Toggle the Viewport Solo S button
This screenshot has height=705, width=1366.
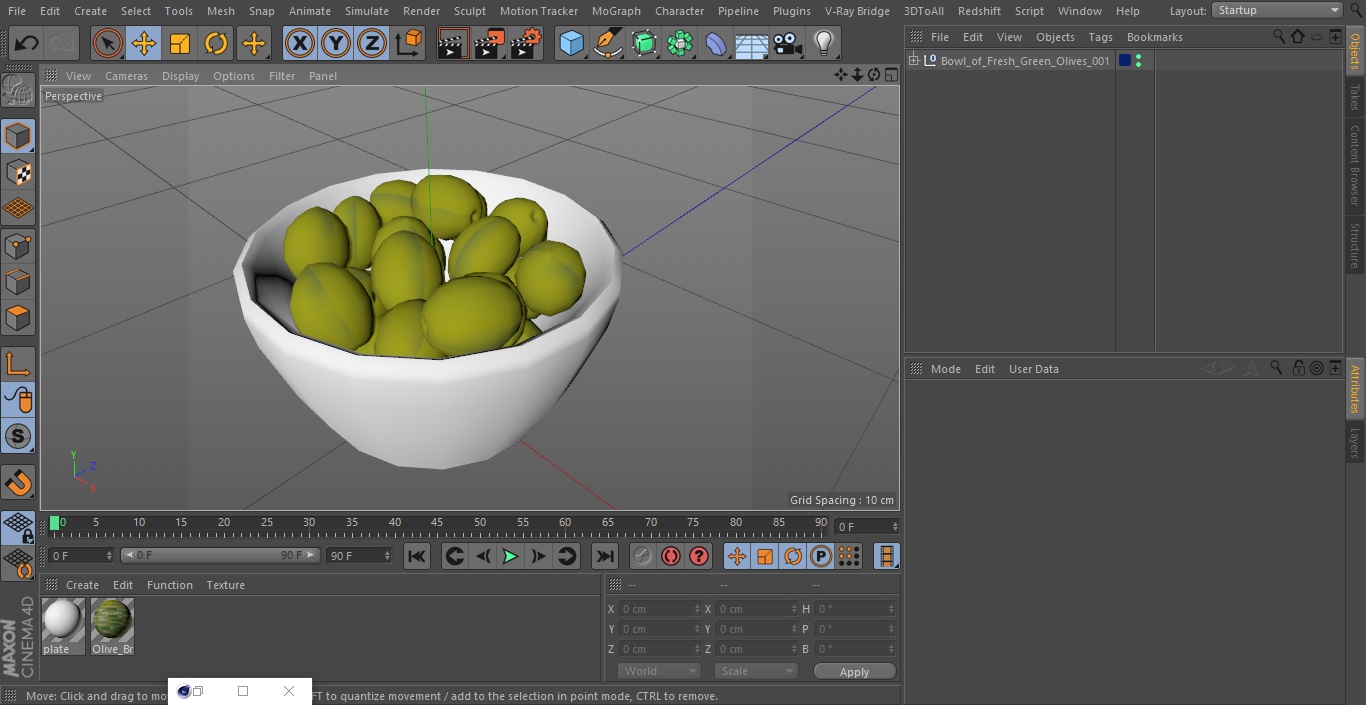18,436
